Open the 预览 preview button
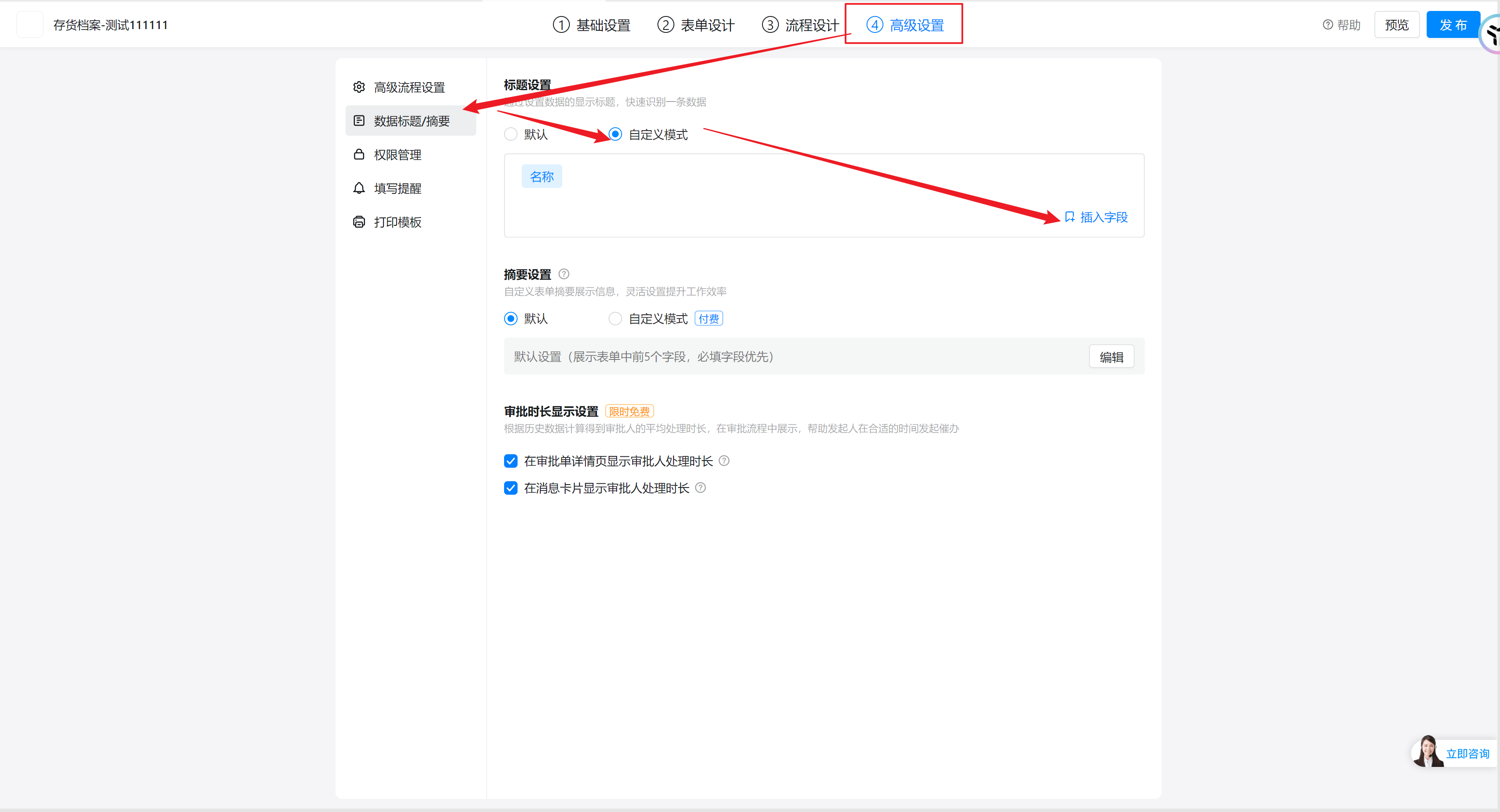Viewport: 1500px width, 812px height. pos(1396,25)
